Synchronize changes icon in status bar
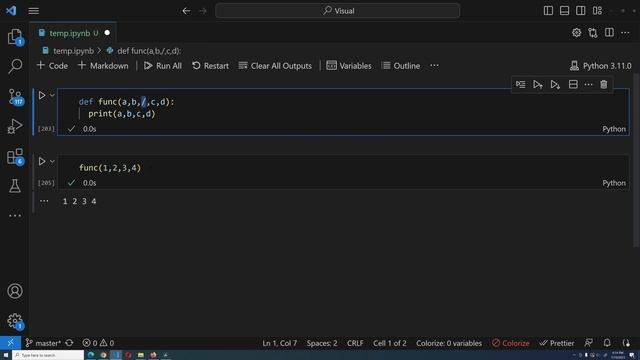 (x=69, y=343)
